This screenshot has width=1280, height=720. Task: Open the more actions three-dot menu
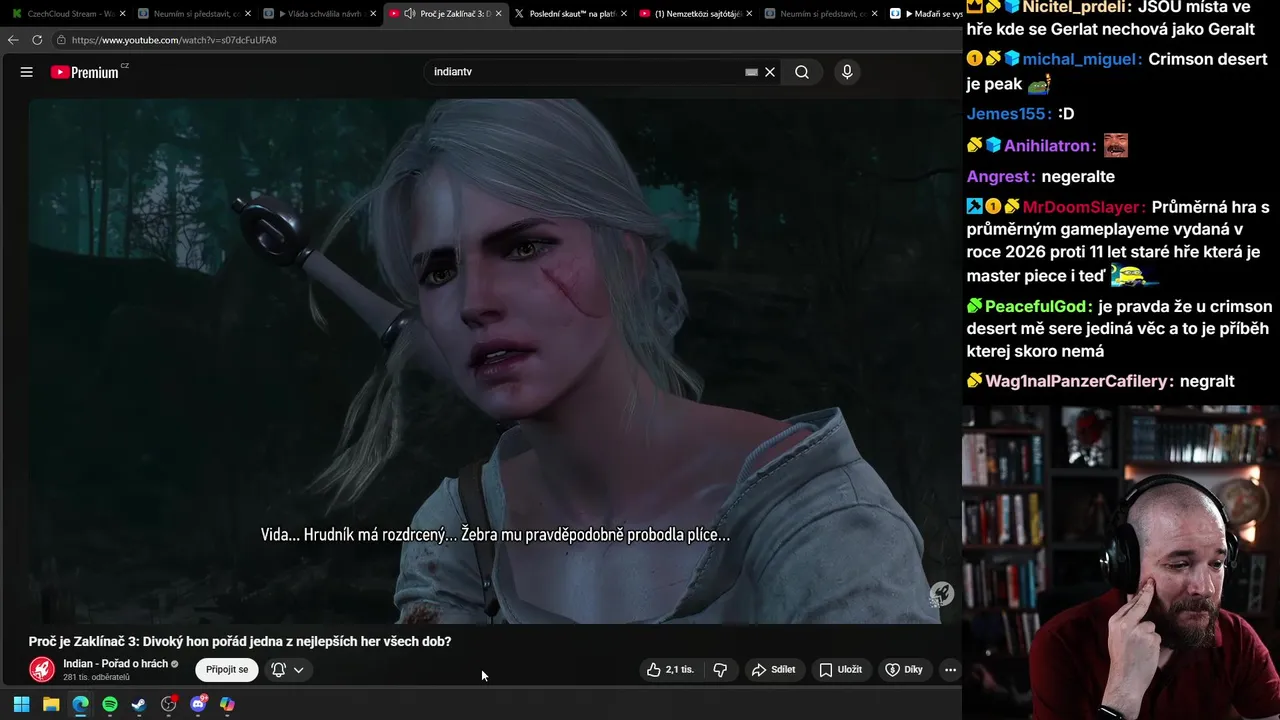(950, 670)
